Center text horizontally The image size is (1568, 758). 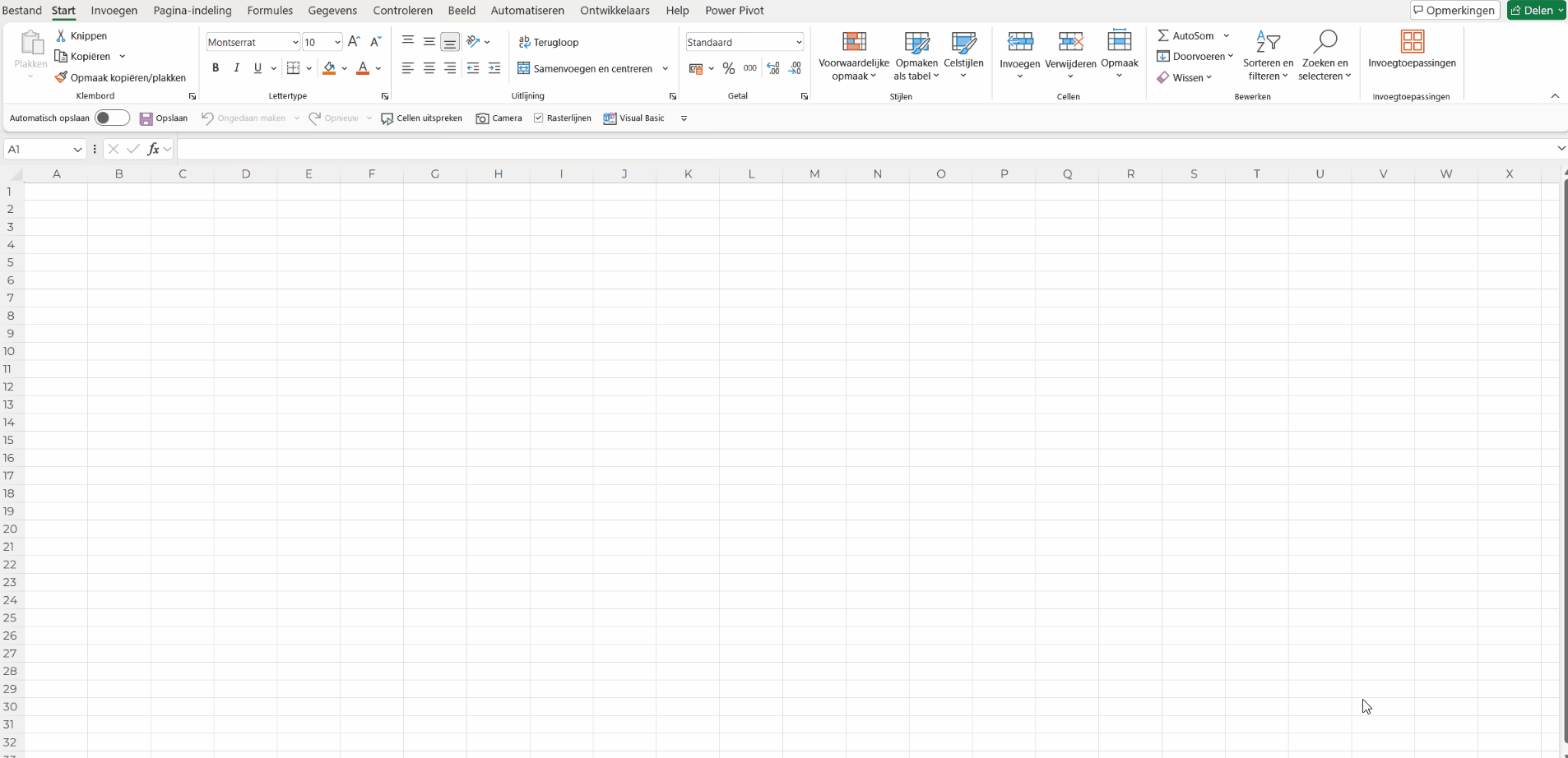tap(429, 68)
